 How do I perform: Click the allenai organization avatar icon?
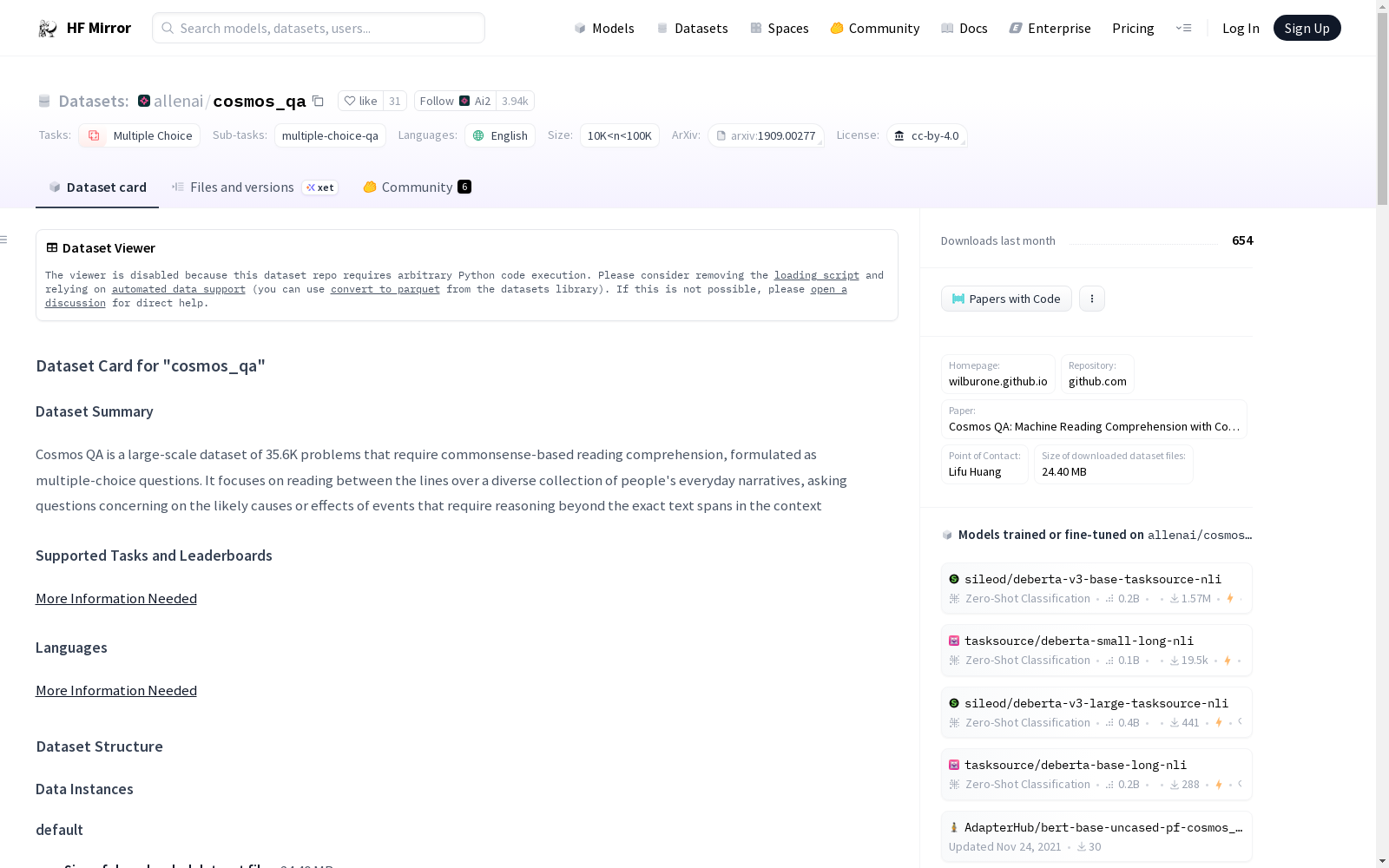(144, 101)
